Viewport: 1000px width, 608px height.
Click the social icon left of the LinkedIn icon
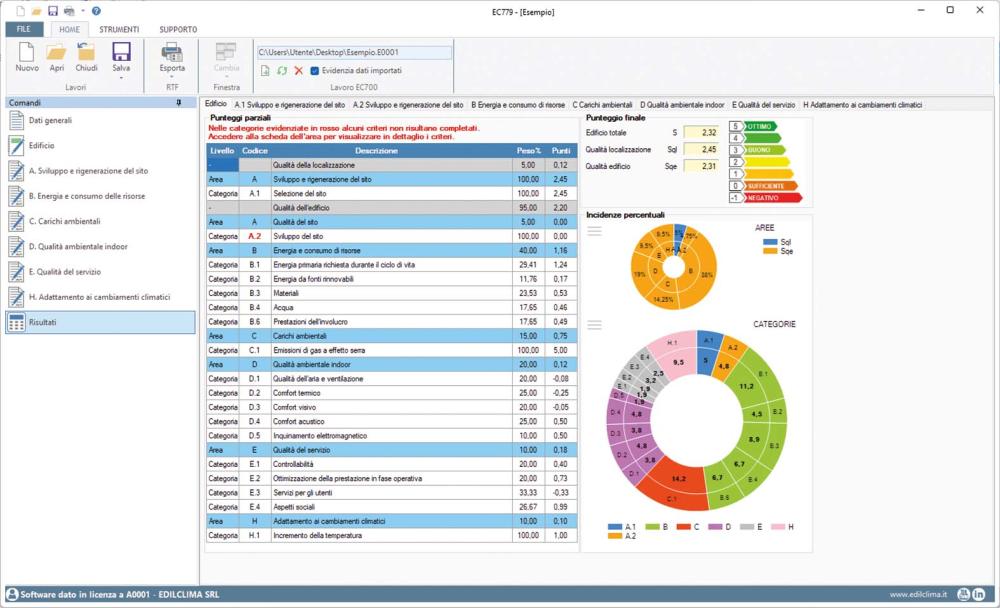click(964, 595)
